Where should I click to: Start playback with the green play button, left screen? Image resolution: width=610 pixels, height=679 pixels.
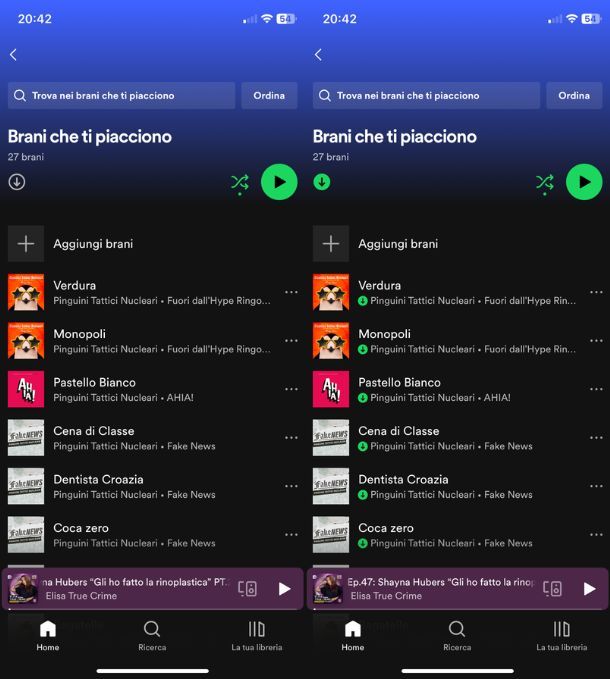coord(279,182)
